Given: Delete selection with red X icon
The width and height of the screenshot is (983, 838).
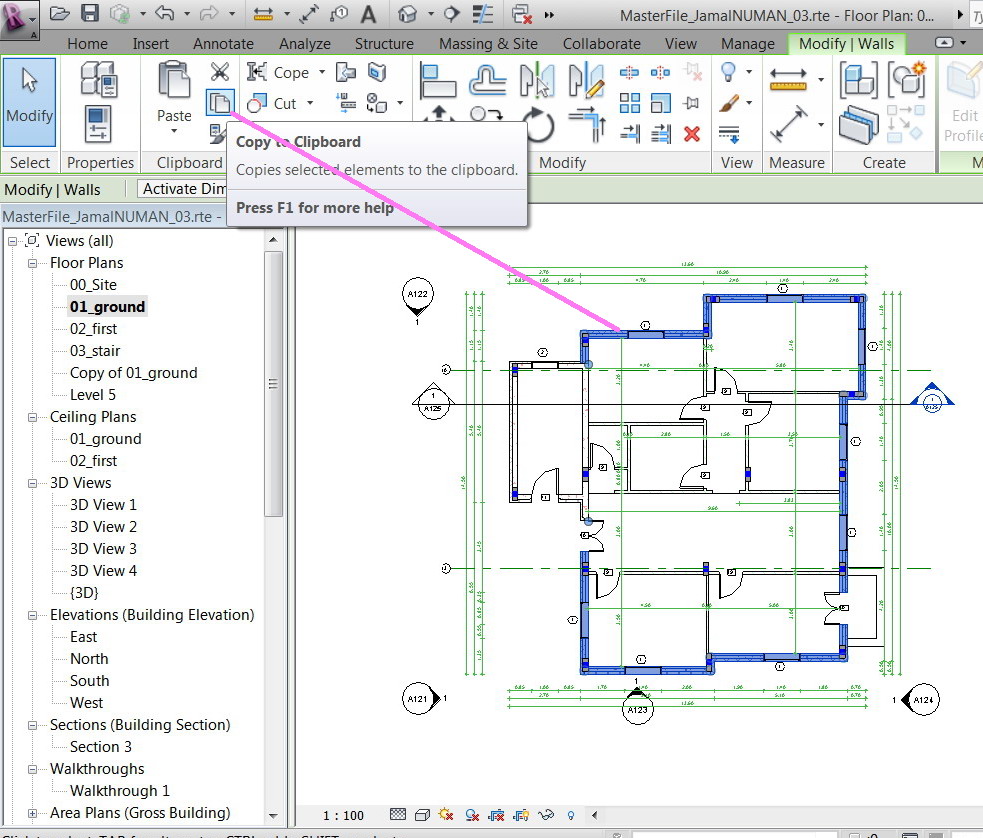Looking at the screenshot, I should tap(691, 134).
